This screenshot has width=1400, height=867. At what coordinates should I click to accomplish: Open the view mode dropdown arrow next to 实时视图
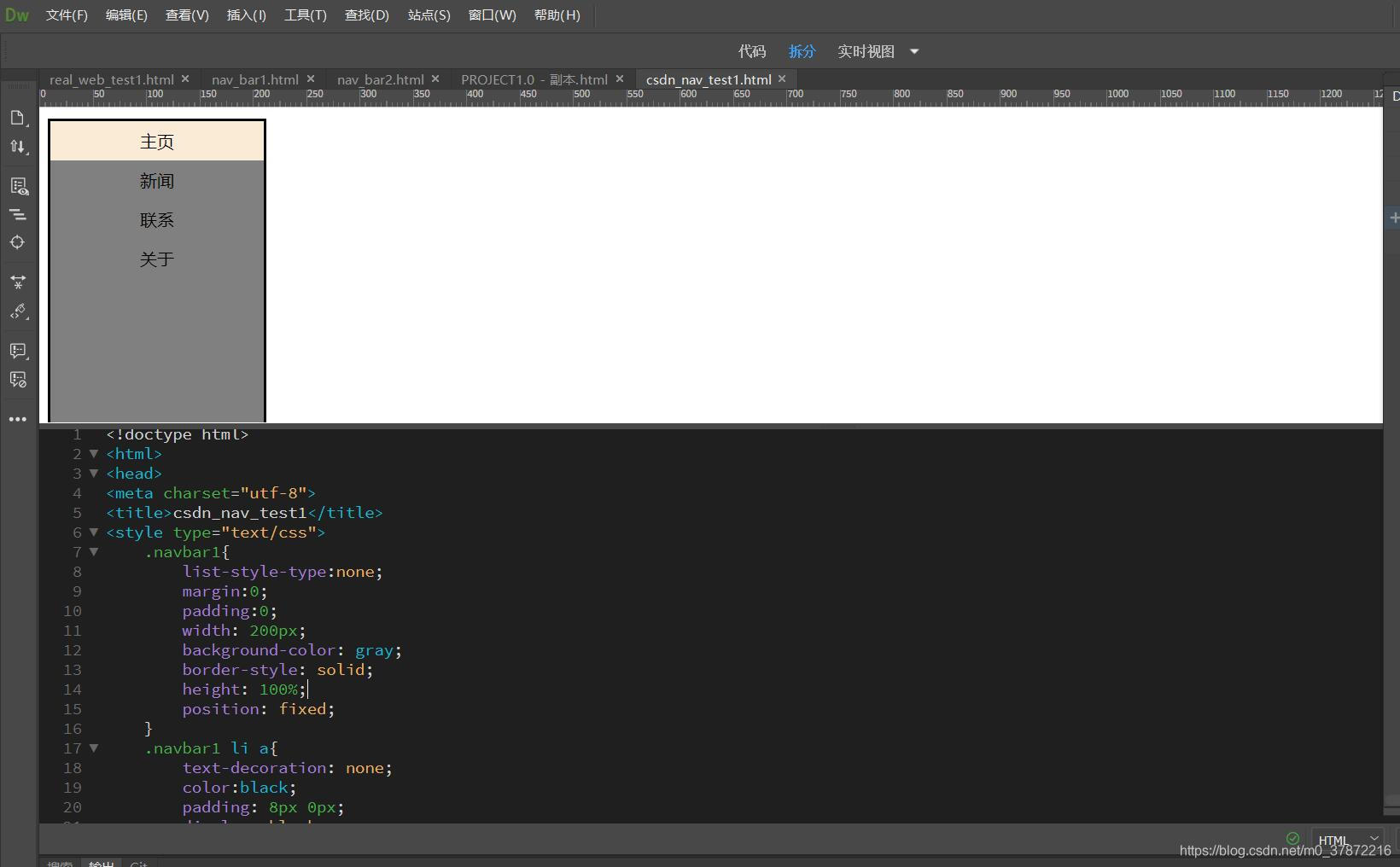pos(914,51)
